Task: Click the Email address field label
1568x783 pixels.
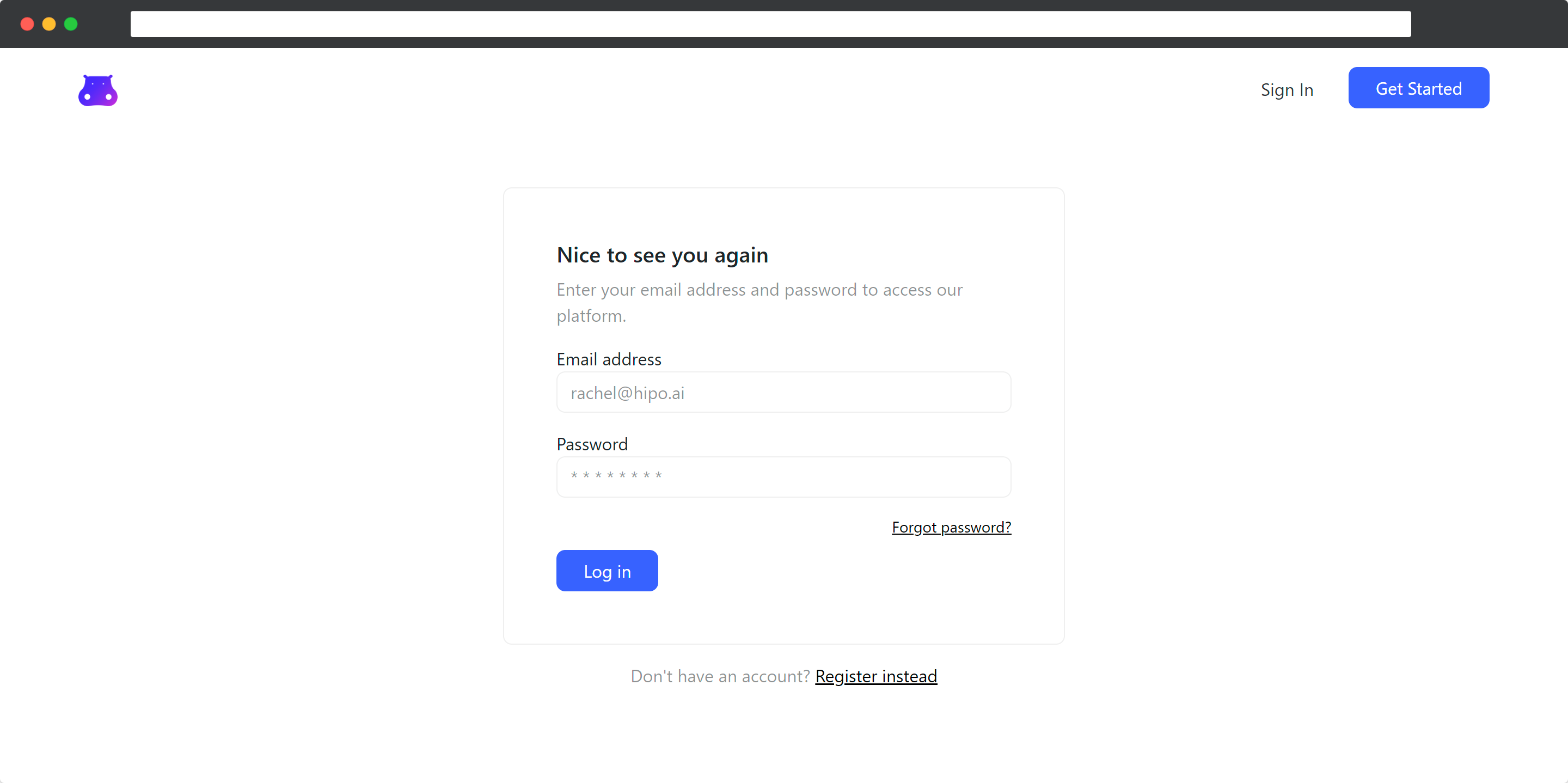Action: click(609, 359)
